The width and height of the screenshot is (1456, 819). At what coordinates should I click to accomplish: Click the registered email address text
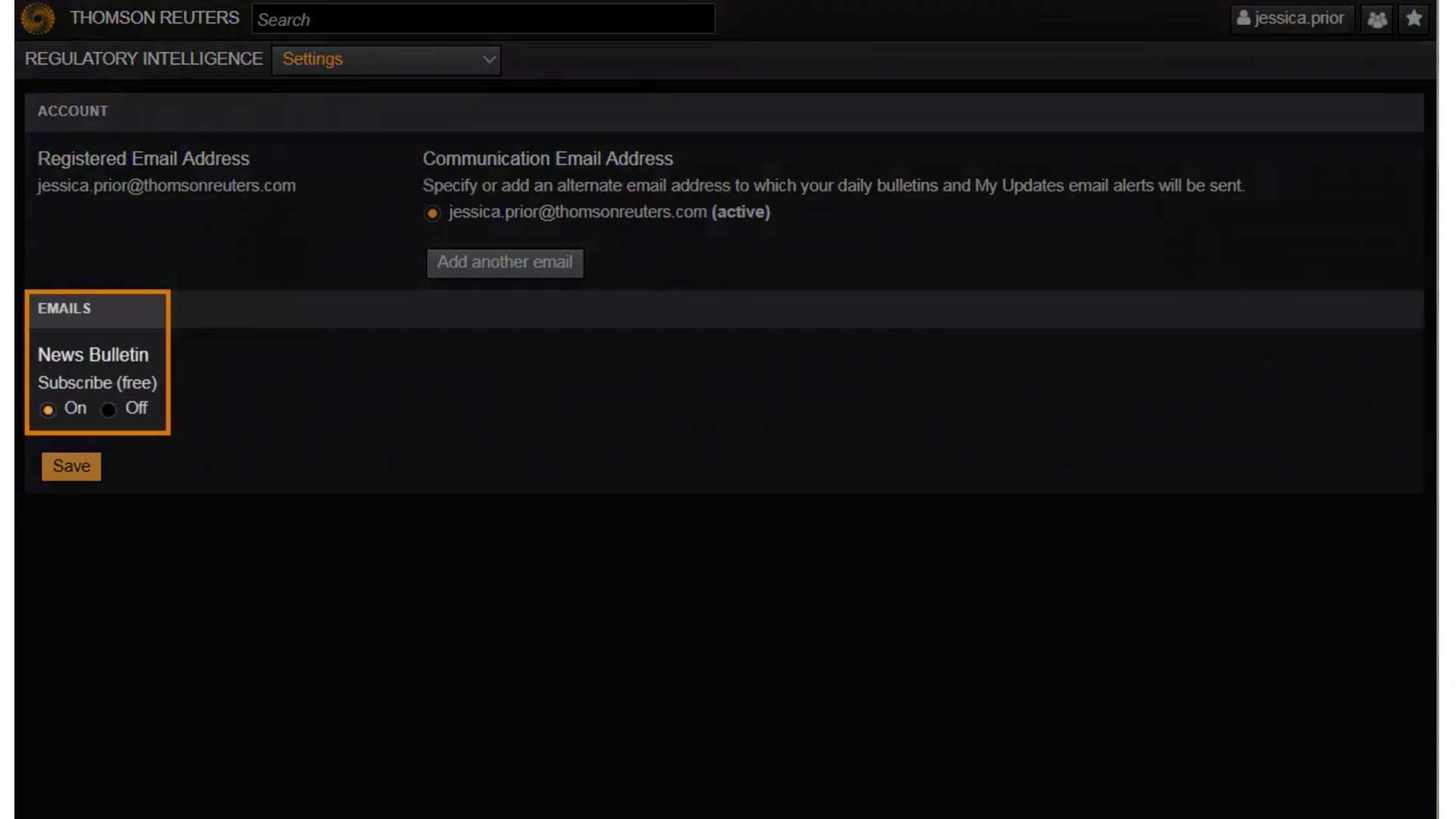166,186
